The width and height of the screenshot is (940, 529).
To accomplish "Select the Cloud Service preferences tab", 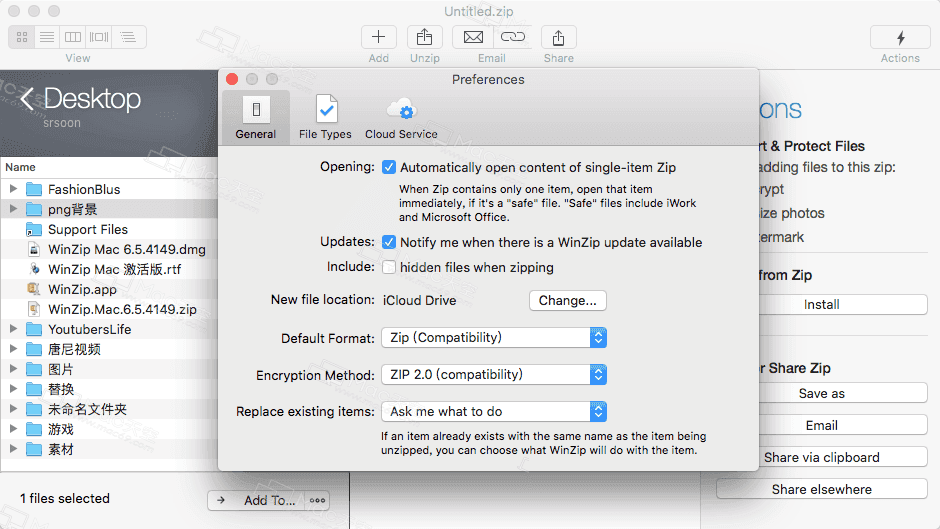I will pyautogui.click(x=401, y=118).
